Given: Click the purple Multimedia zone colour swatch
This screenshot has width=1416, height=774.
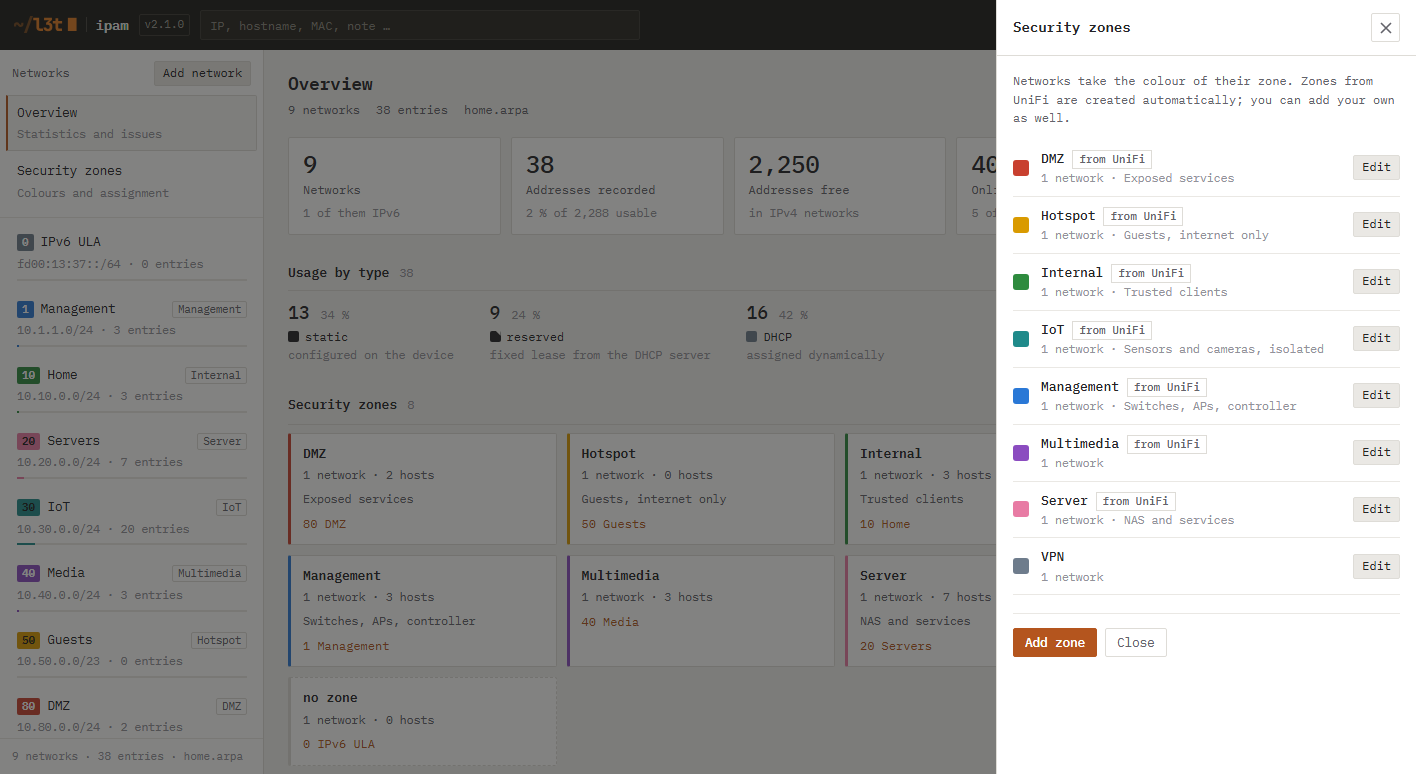Looking at the screenshot, I should 1021,453.
